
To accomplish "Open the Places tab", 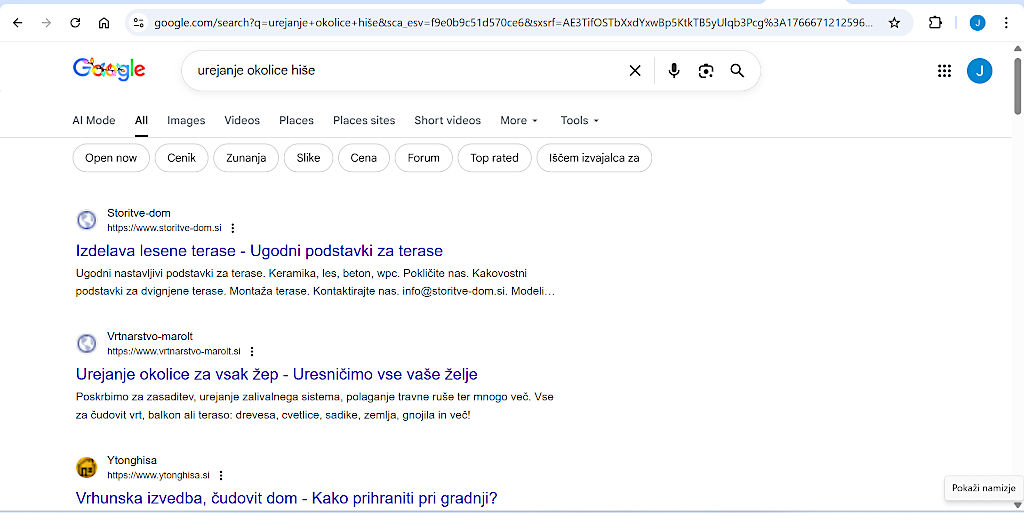I will [296, 120].
